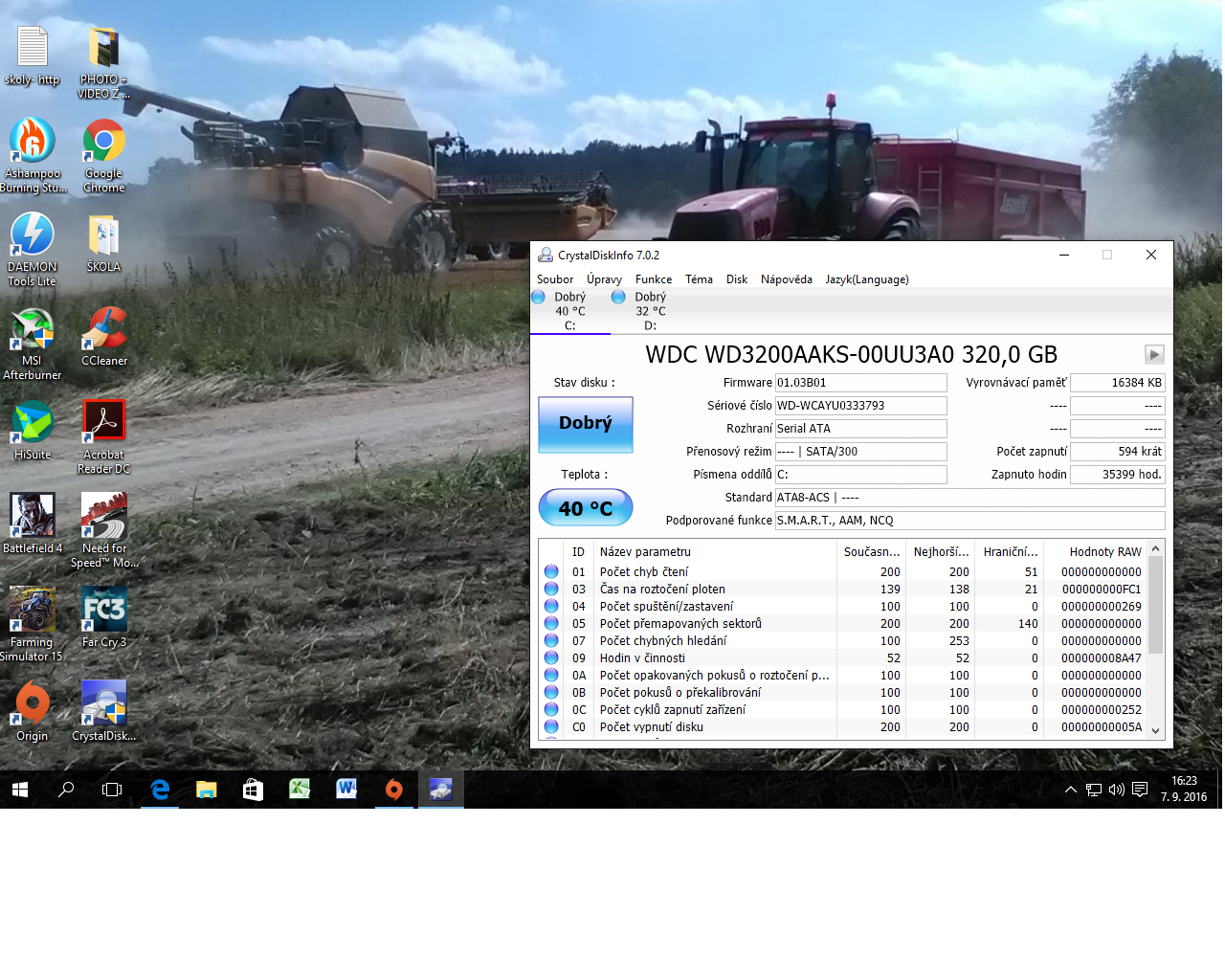
Task: Click status circle for attribute 05
Action: coord(551,623)
